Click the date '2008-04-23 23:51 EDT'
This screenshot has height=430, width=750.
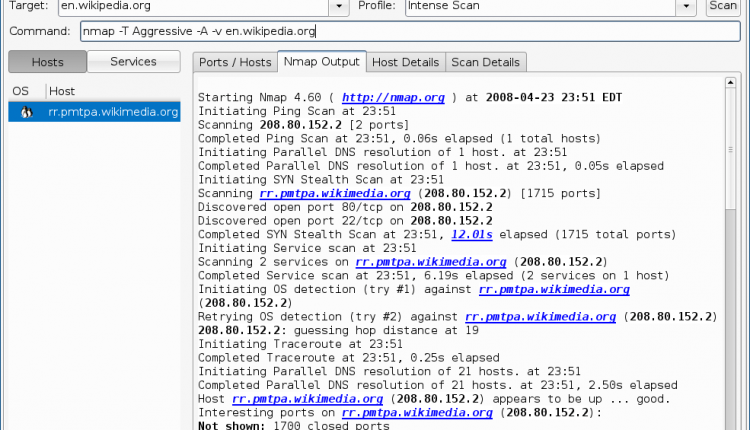coord(554,98)
